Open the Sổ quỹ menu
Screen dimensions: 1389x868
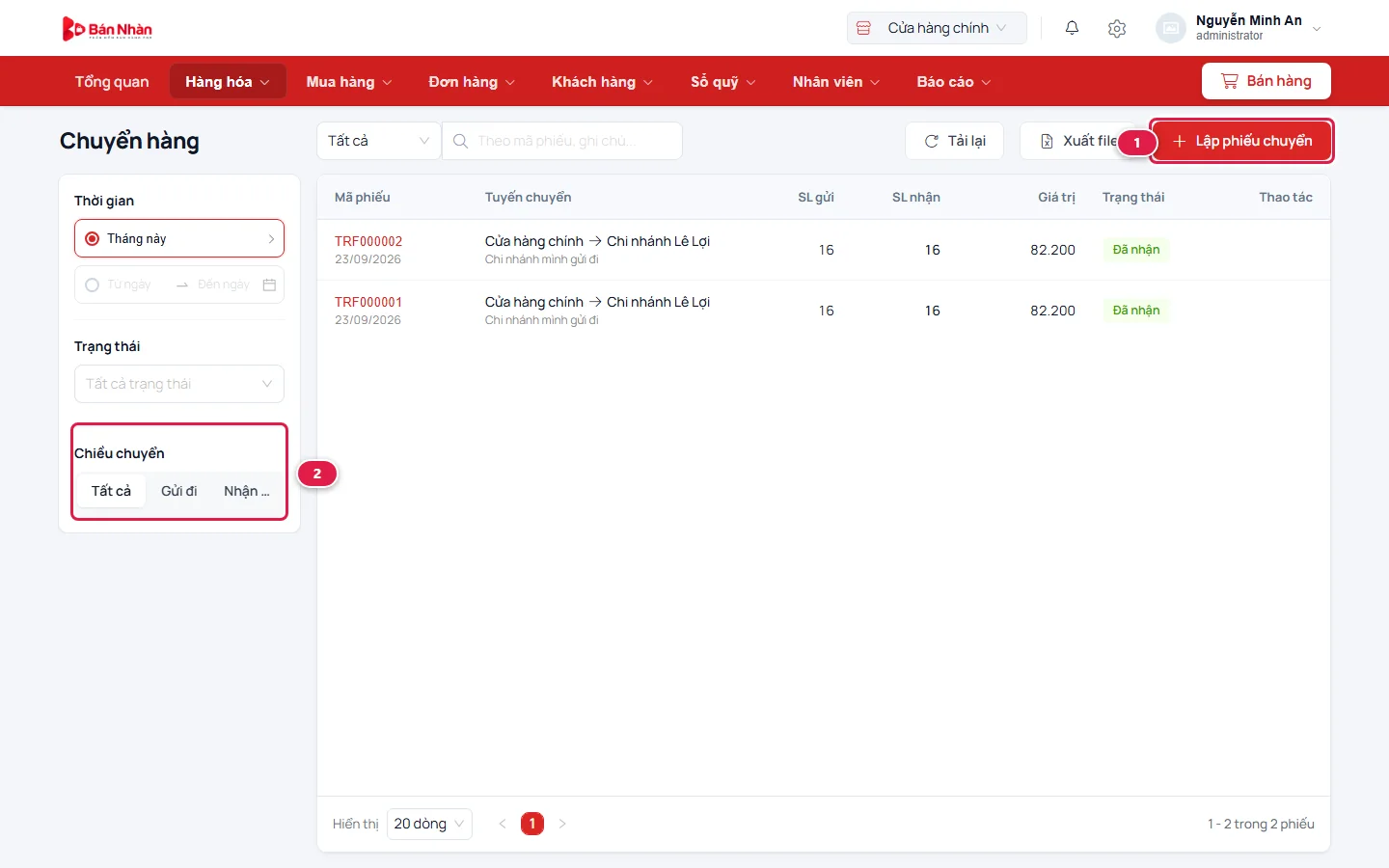pos(722,82)
